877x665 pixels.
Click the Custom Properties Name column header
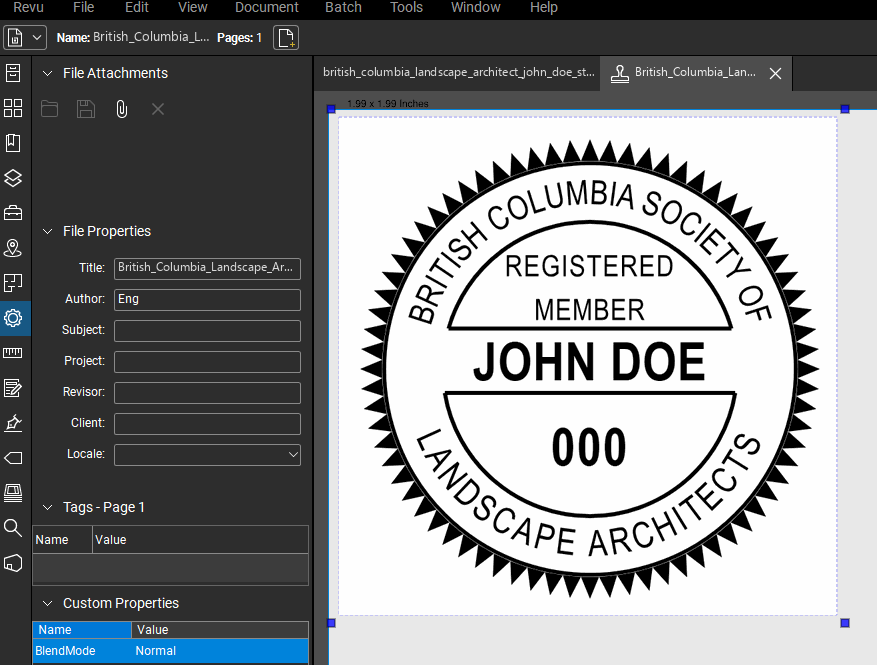point(82,630)
